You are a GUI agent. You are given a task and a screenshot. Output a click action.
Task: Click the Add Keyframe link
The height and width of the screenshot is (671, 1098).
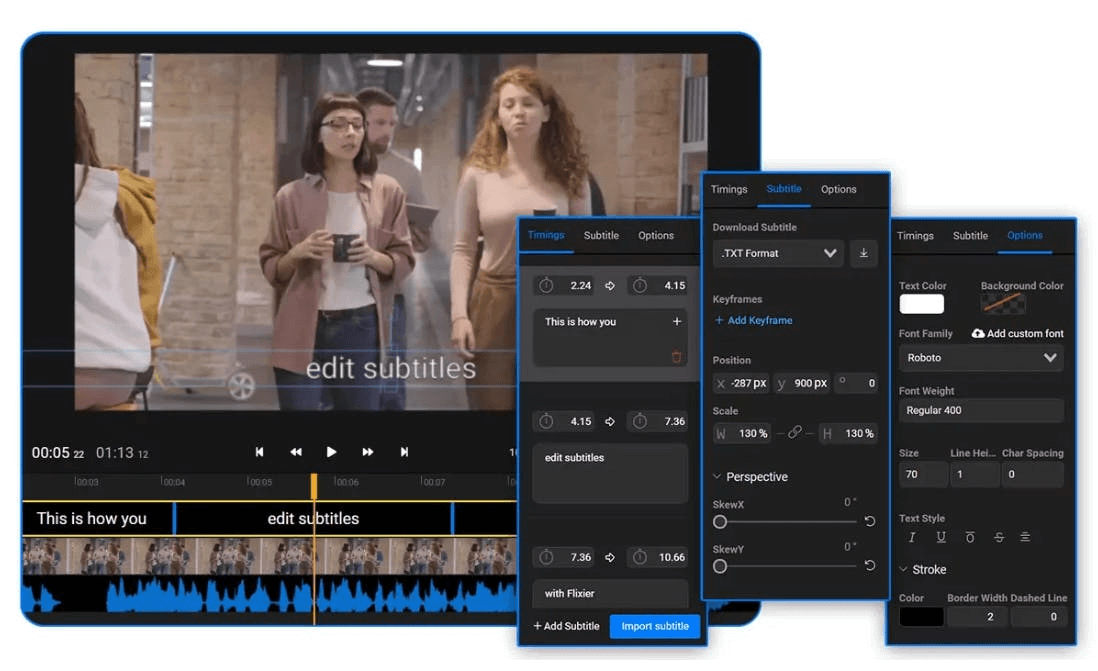click(753, 320)
